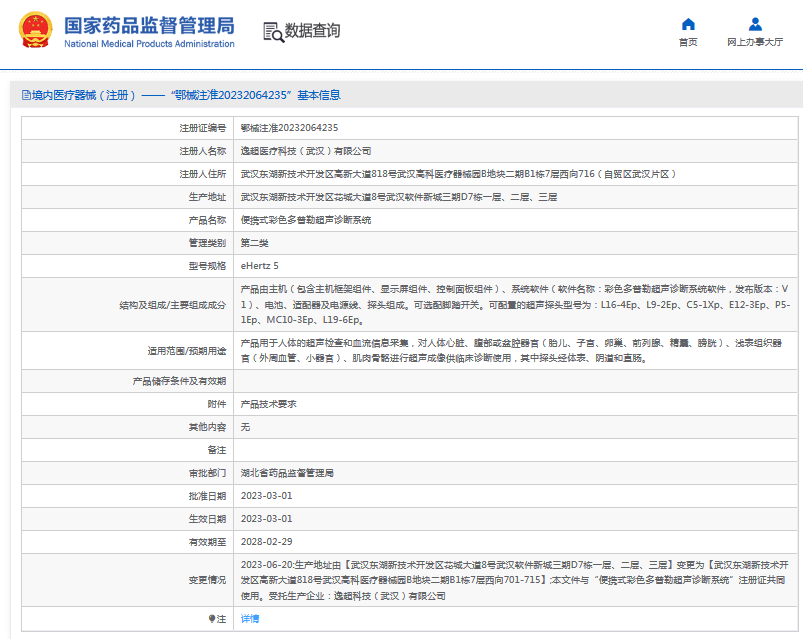Click the 有效期至 row label
Screen dimensions: 803x639
pyautogui.click(x=207, y=542)
